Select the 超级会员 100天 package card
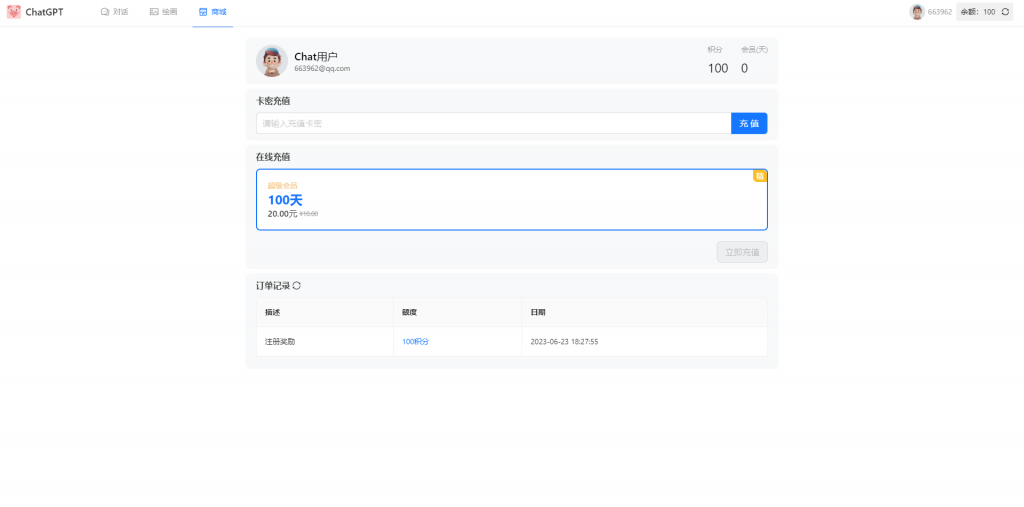 pyautogui.click(x=512, y=200)
